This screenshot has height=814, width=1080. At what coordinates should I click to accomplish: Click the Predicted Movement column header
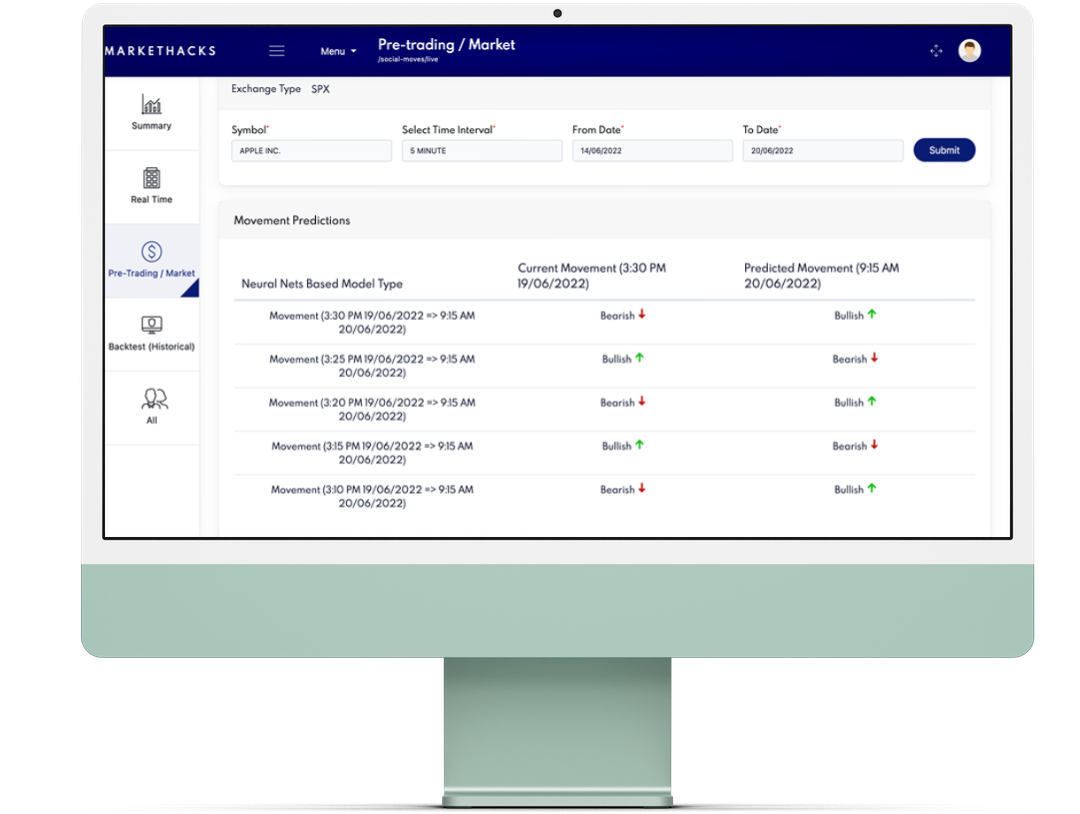pos(821,276)
